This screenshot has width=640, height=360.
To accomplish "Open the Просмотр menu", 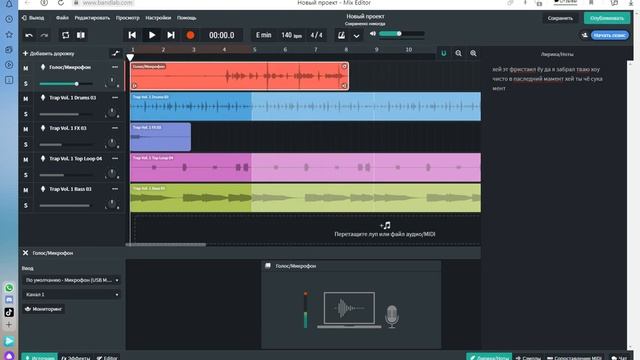I will click(127, 18).
